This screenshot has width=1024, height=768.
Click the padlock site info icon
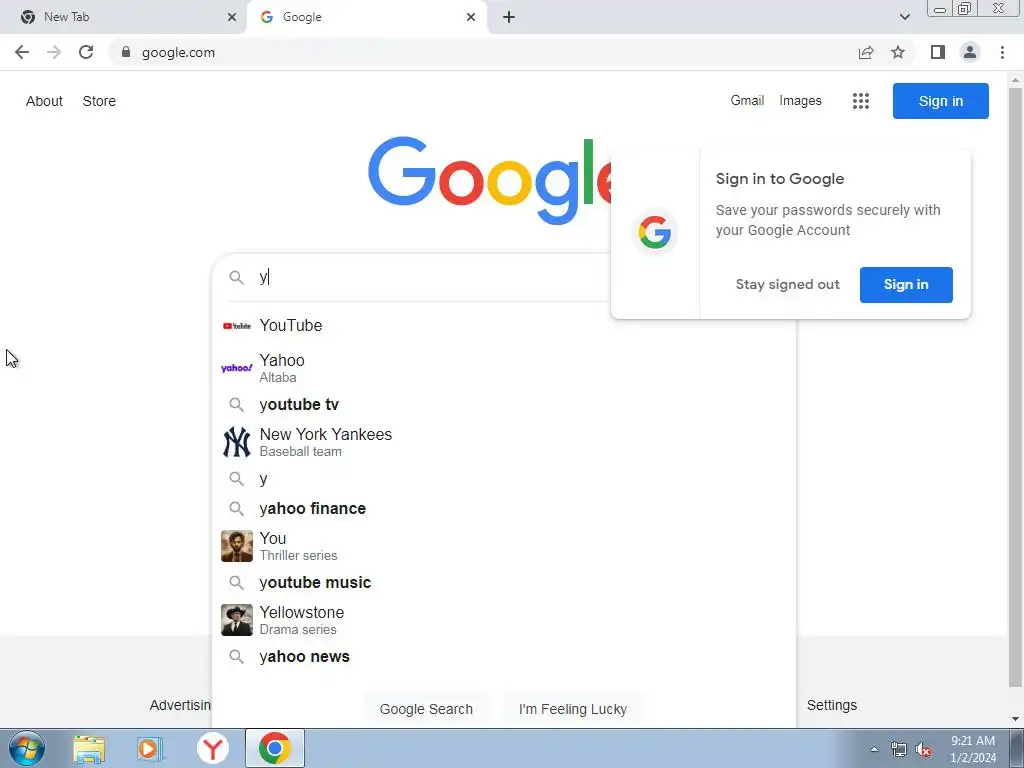(x=126, y=52)
